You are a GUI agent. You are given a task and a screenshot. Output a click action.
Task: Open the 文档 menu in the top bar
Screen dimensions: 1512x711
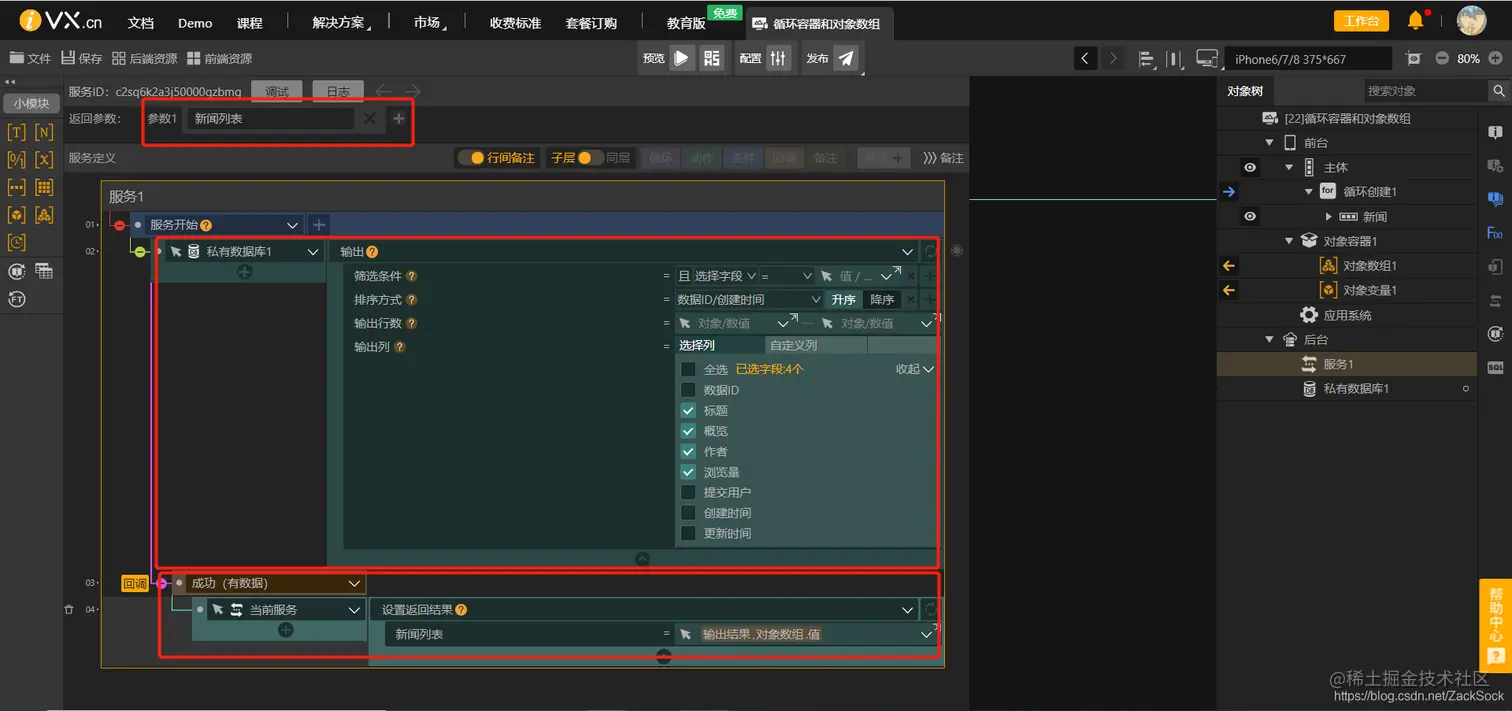(140, 22)
